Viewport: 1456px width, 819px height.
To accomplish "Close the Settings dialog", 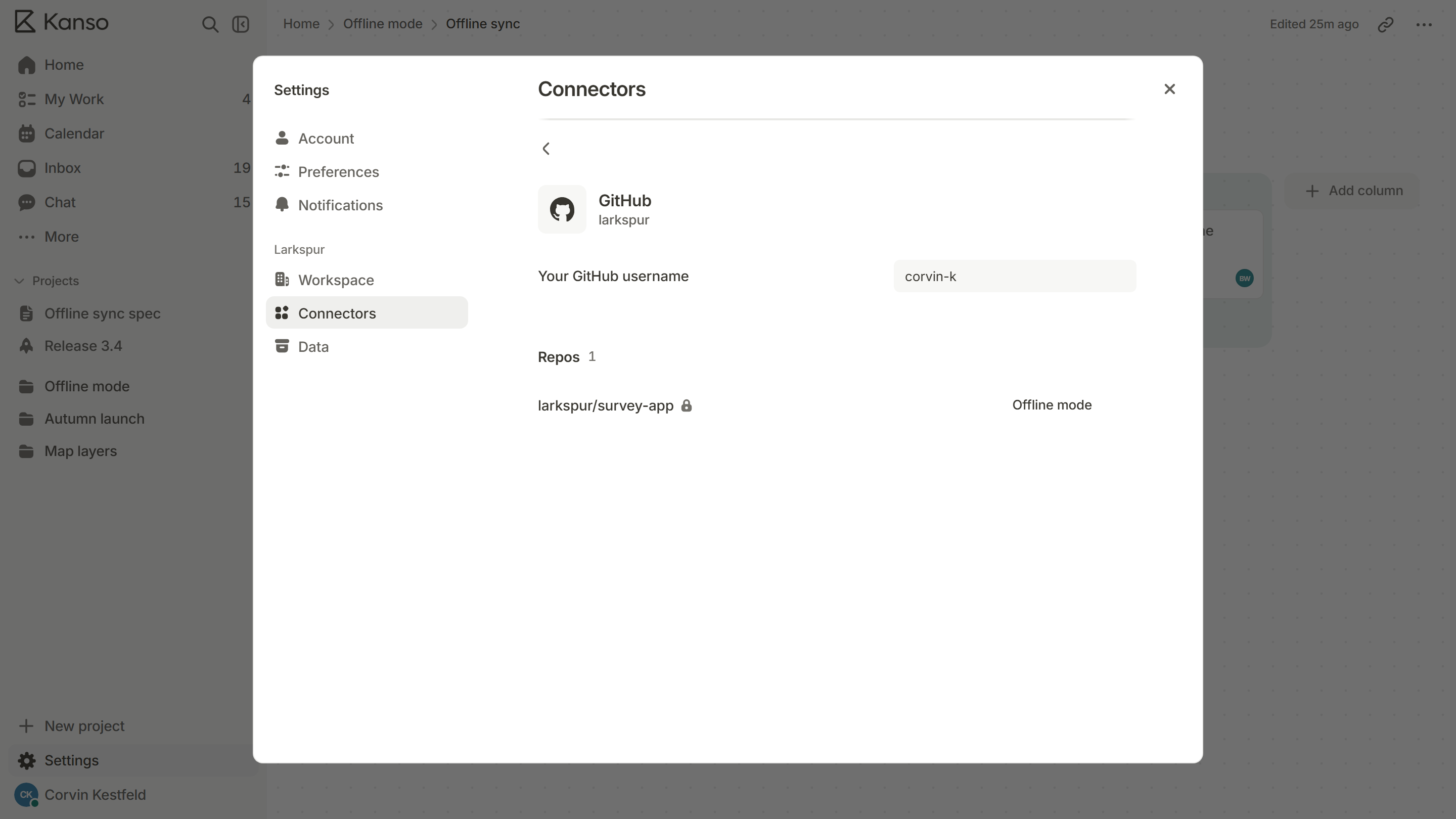I will pos(1169,89).
